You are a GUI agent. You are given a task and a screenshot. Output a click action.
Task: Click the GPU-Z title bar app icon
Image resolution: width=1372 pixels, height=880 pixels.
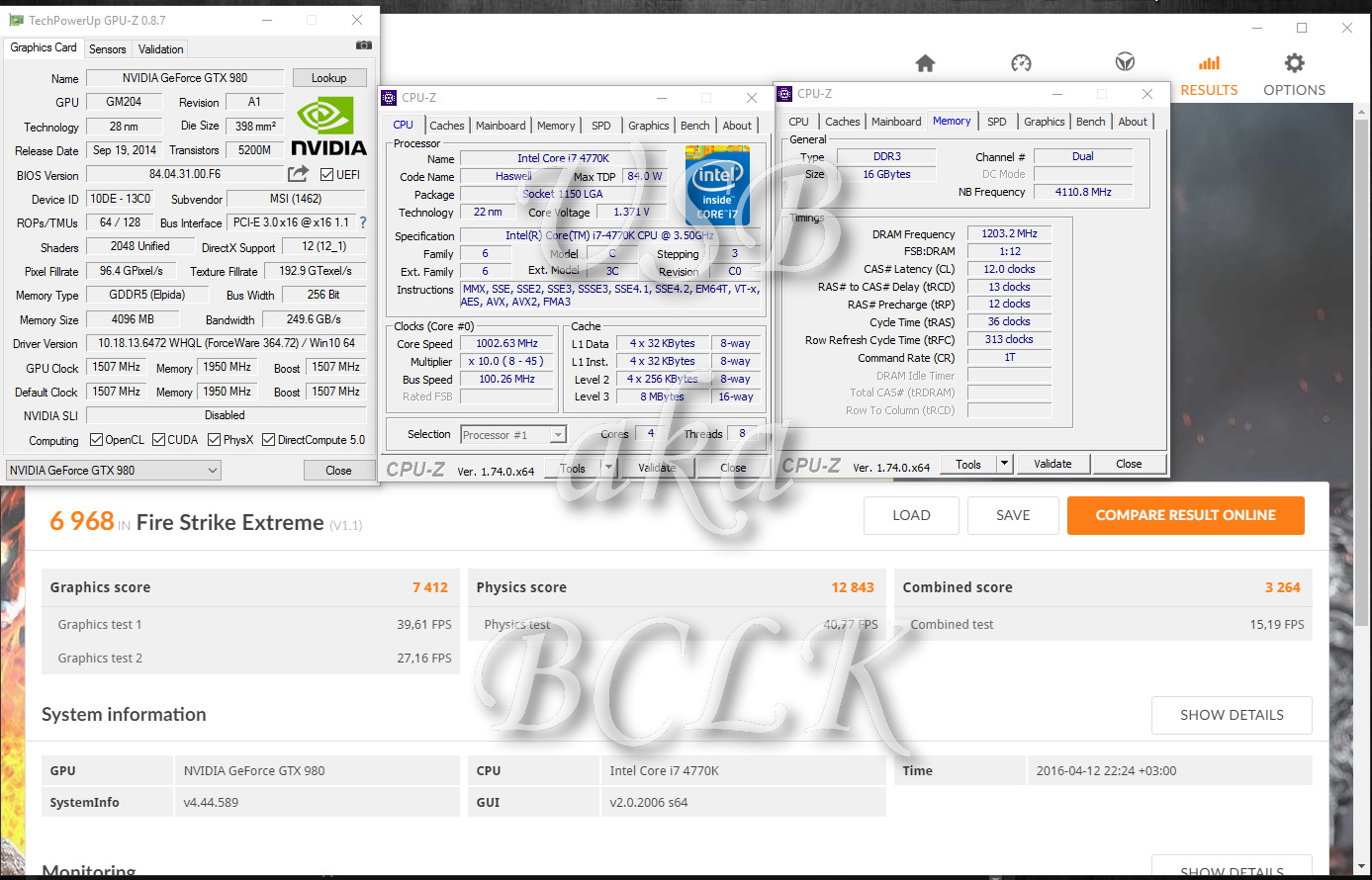coord(16,20)
